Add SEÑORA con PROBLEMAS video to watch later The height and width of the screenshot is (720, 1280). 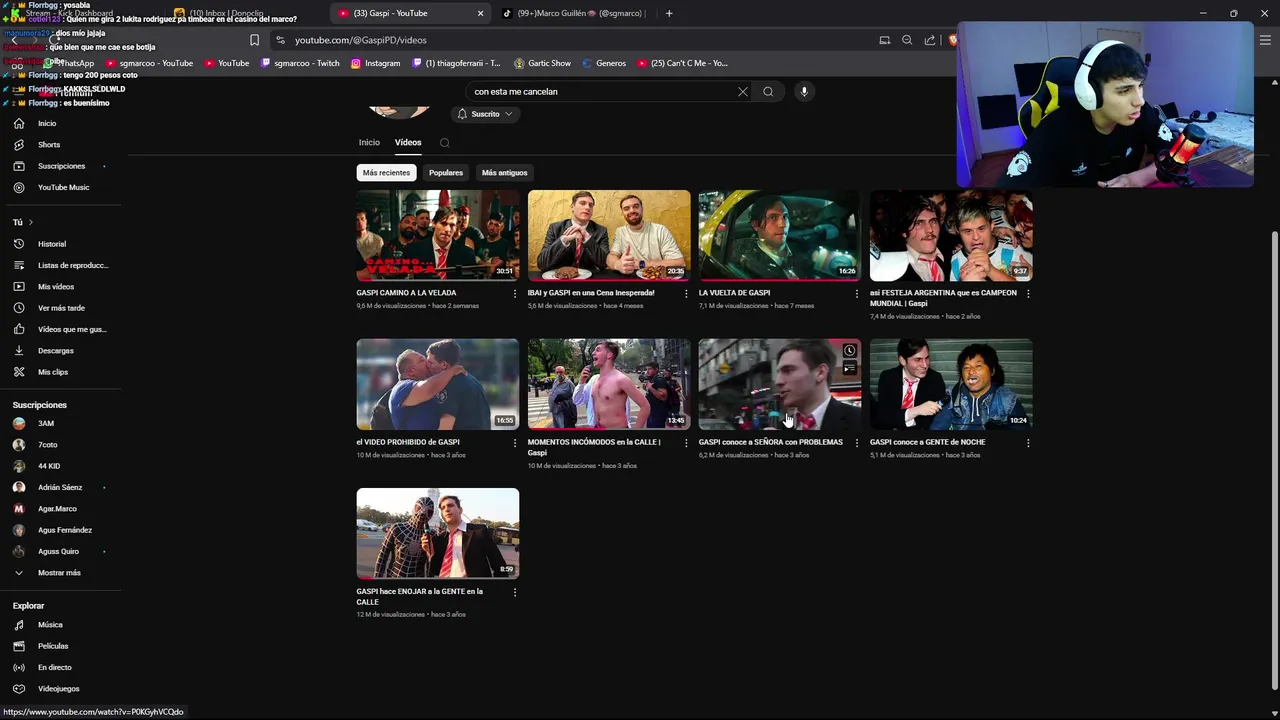pyautogui.click(x=849, y=351)
